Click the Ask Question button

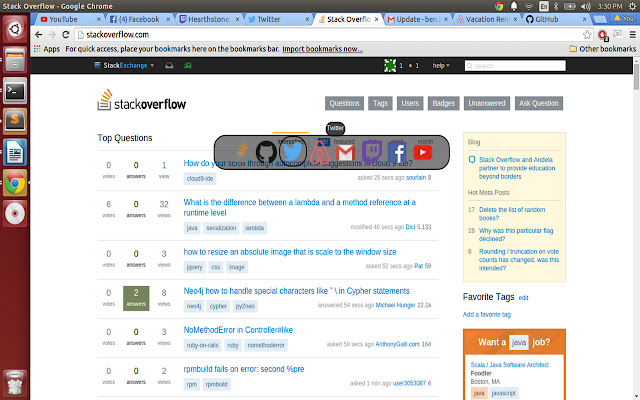click(x=539, y=103)
